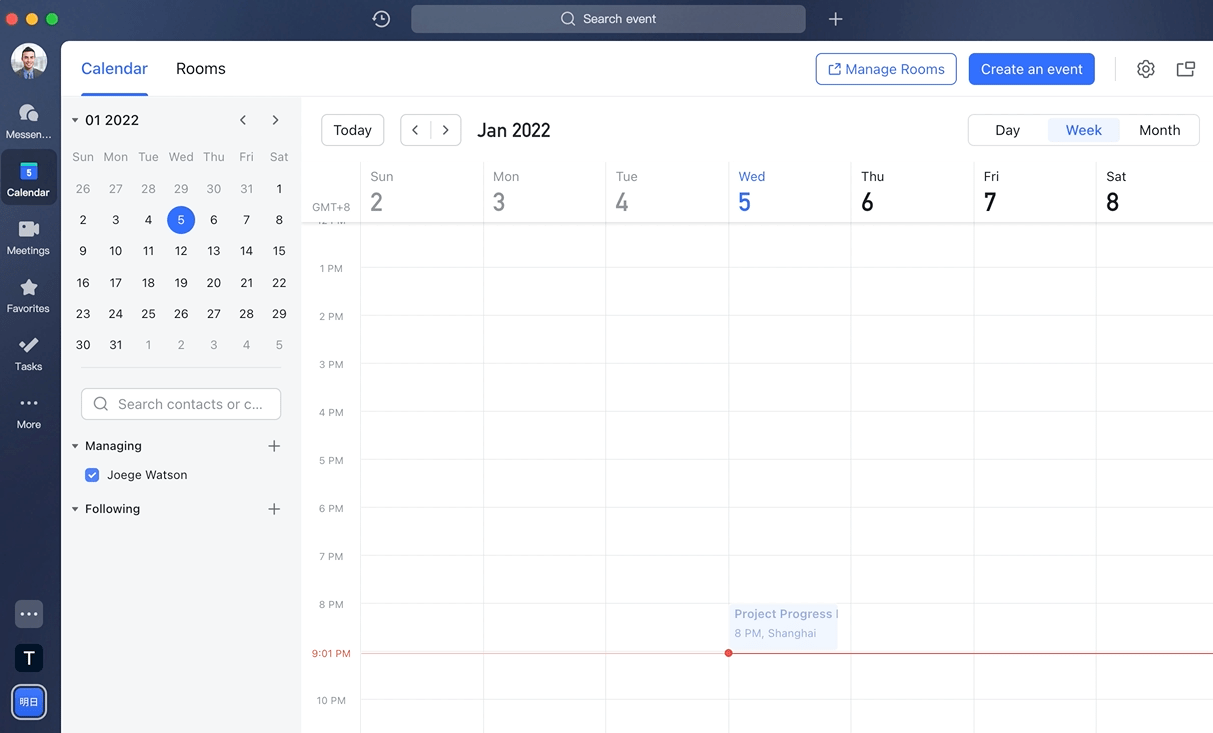
Task: Open calendar in separate window icon
Action: (1186, 69)
